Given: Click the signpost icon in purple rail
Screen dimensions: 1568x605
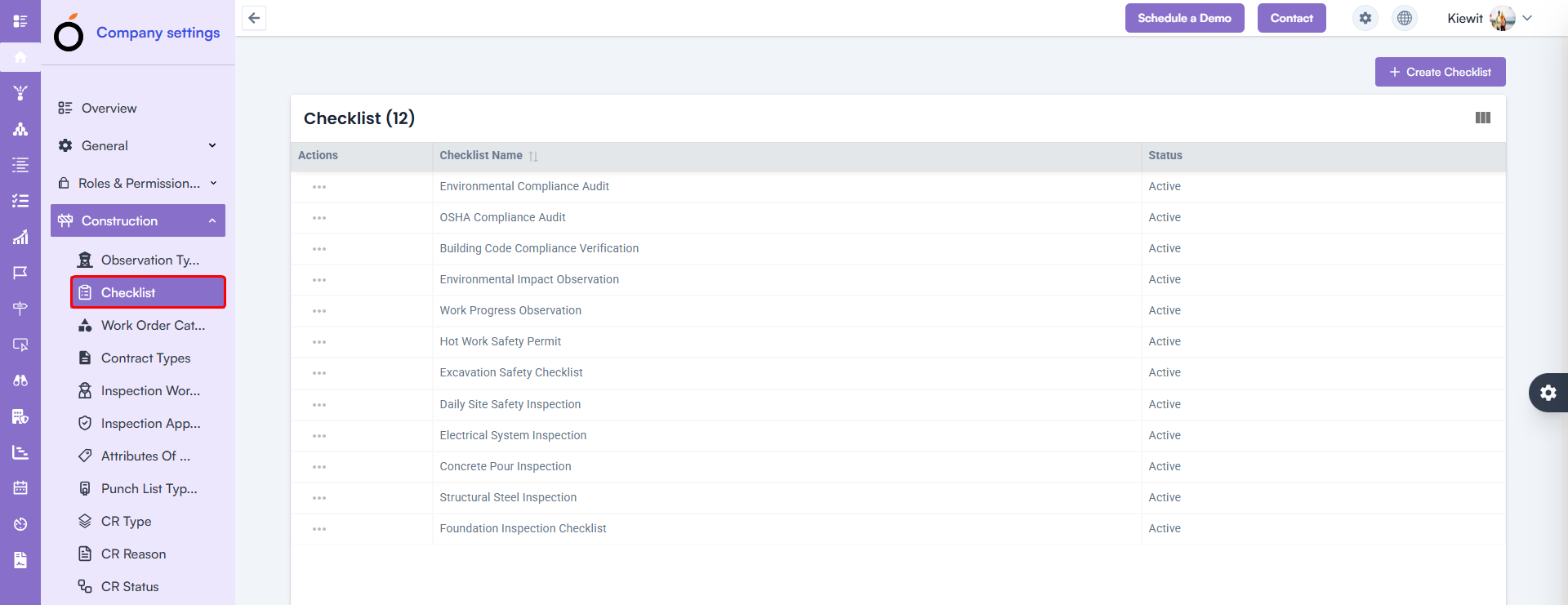Looking at the screenshot, I should pos(20,309).
